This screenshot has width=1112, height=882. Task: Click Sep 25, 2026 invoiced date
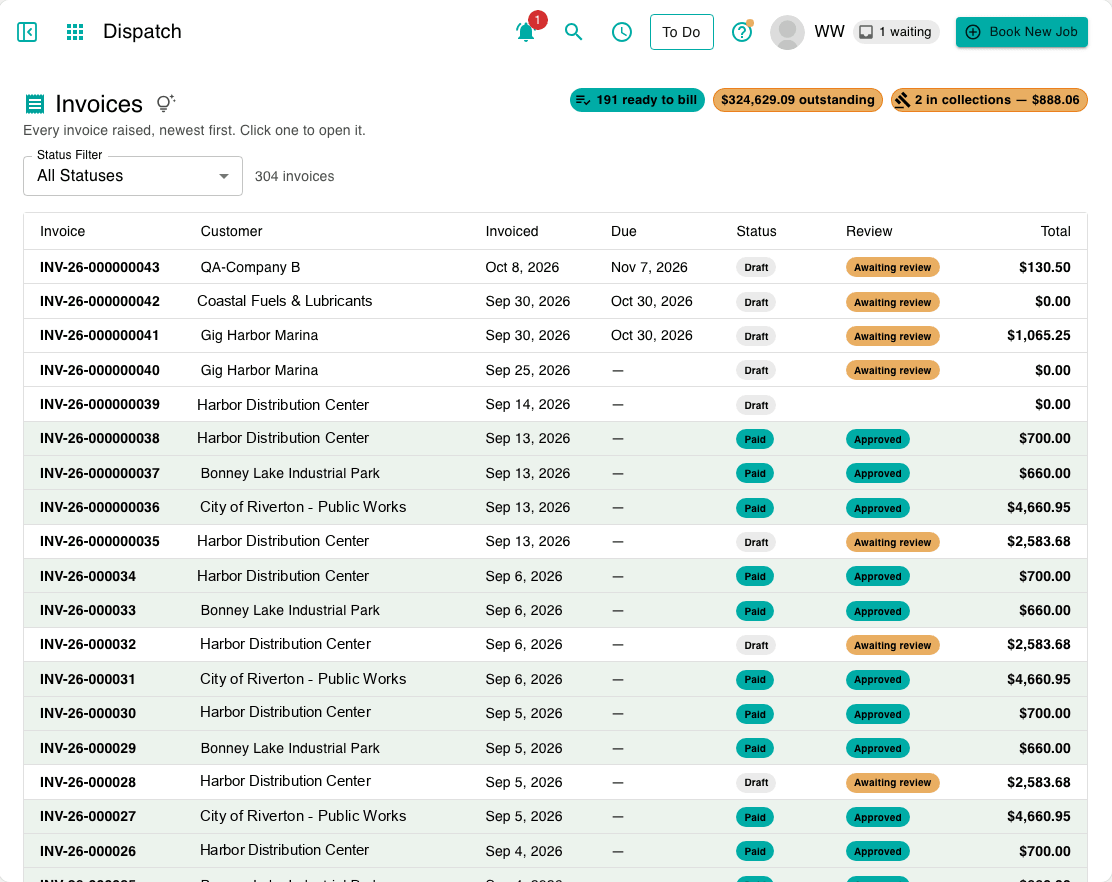click(528, 370)
